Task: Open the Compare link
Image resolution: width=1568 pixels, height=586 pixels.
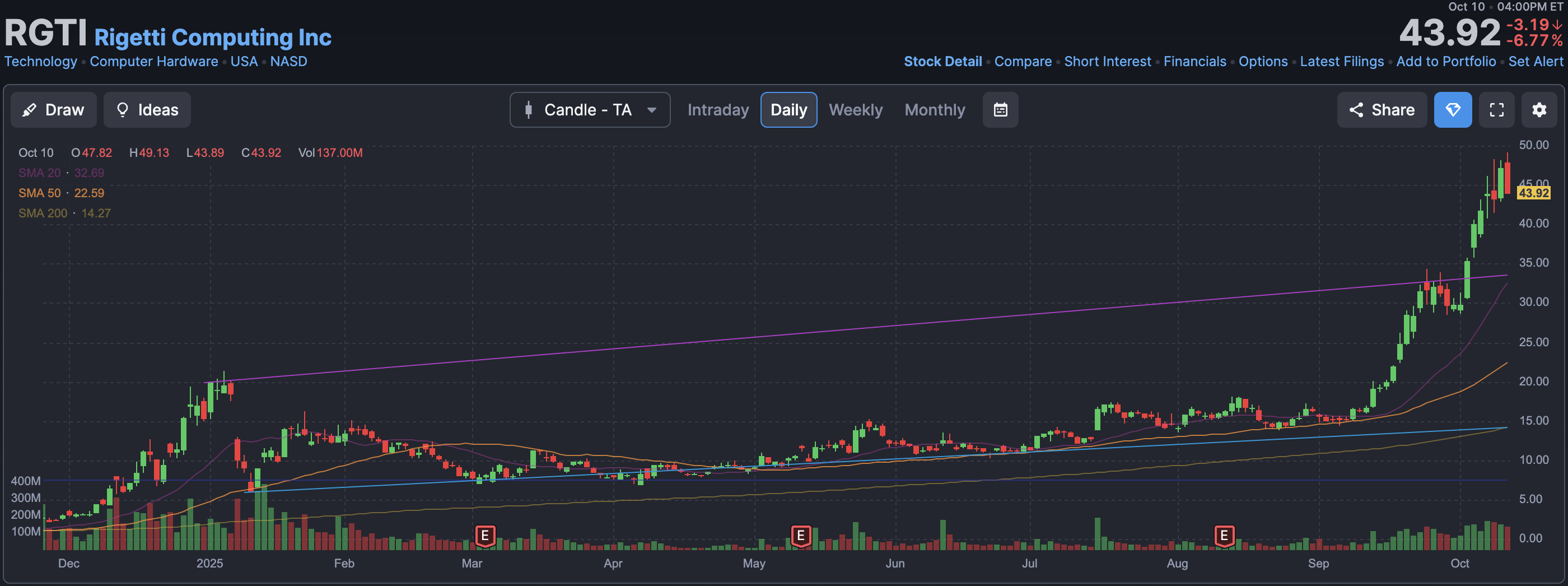Action: 1023,62
